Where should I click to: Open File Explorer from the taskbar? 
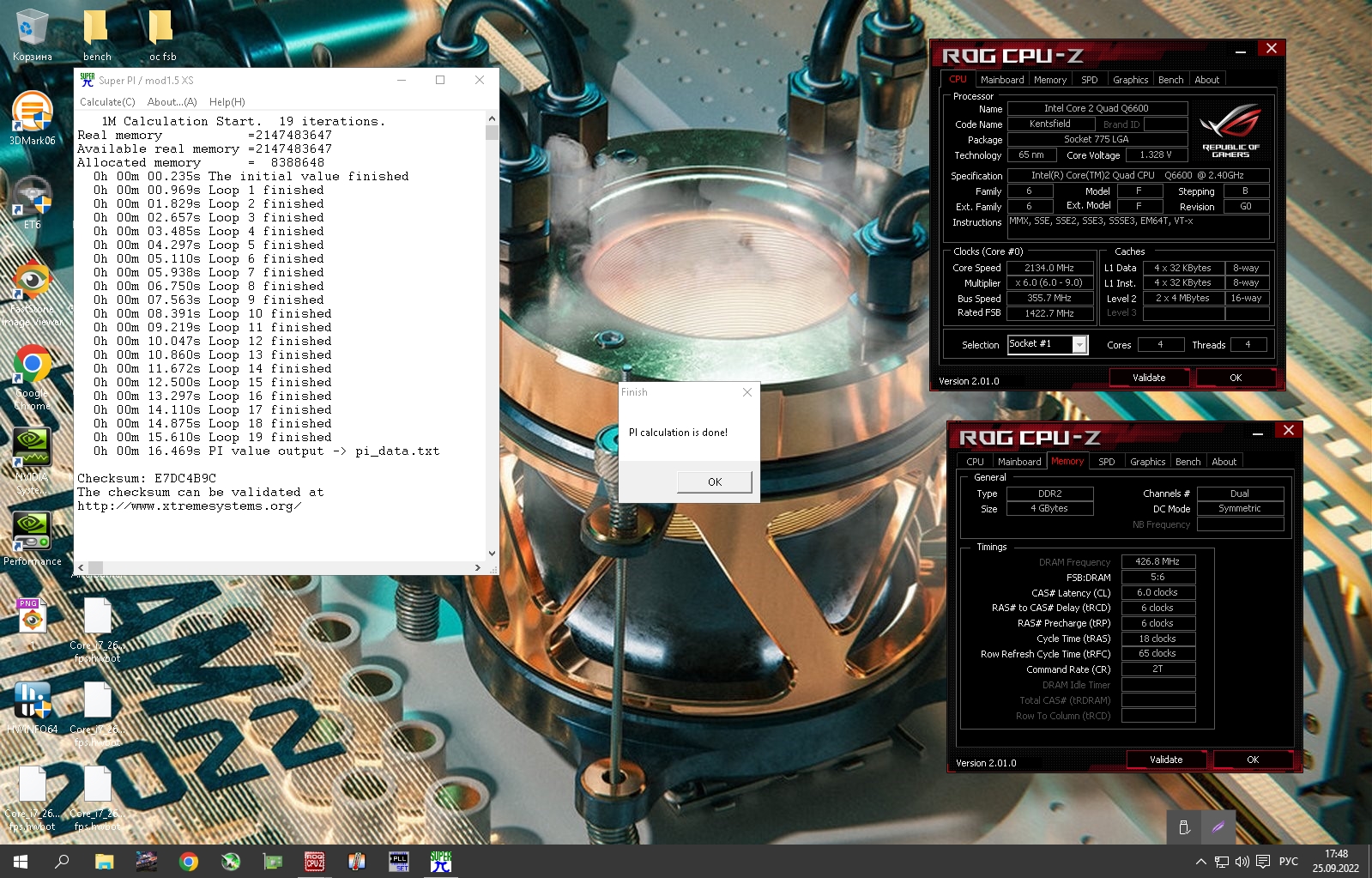tap(104, 861)
